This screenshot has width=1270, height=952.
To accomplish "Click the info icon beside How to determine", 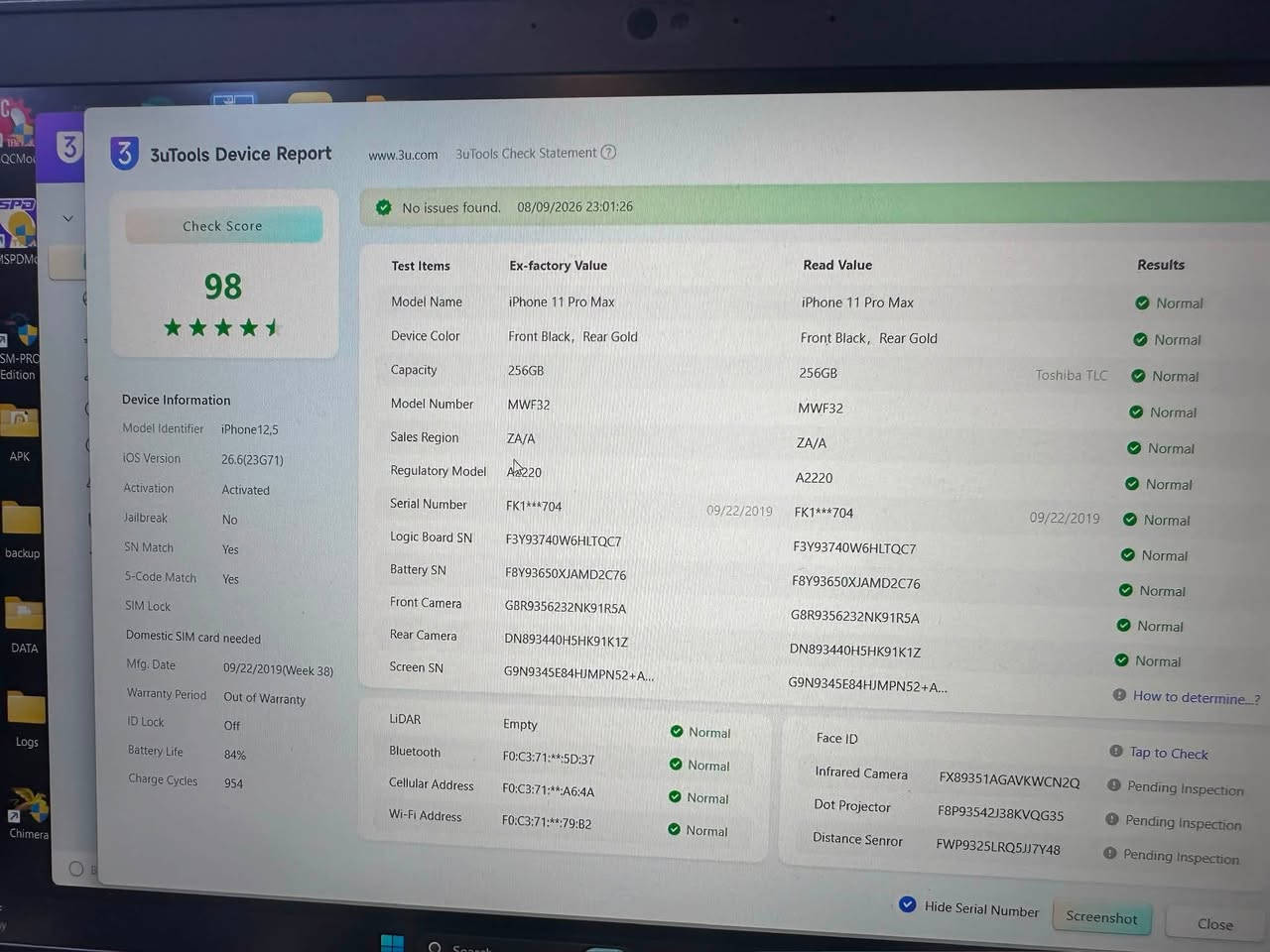I will [x=1119, y=695].
